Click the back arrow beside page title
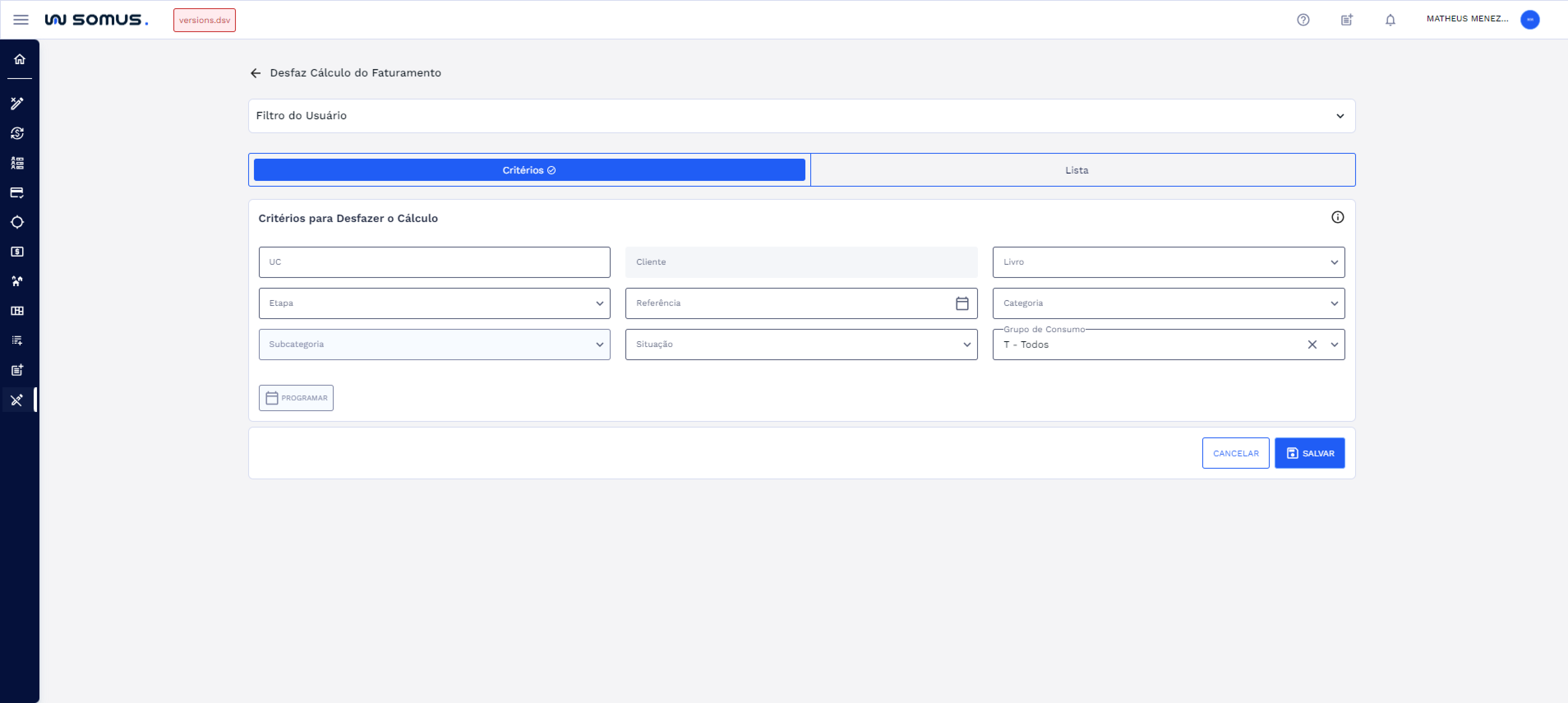Image resolution: width=1568 pixels, height=703 pixels. [255, 73]
